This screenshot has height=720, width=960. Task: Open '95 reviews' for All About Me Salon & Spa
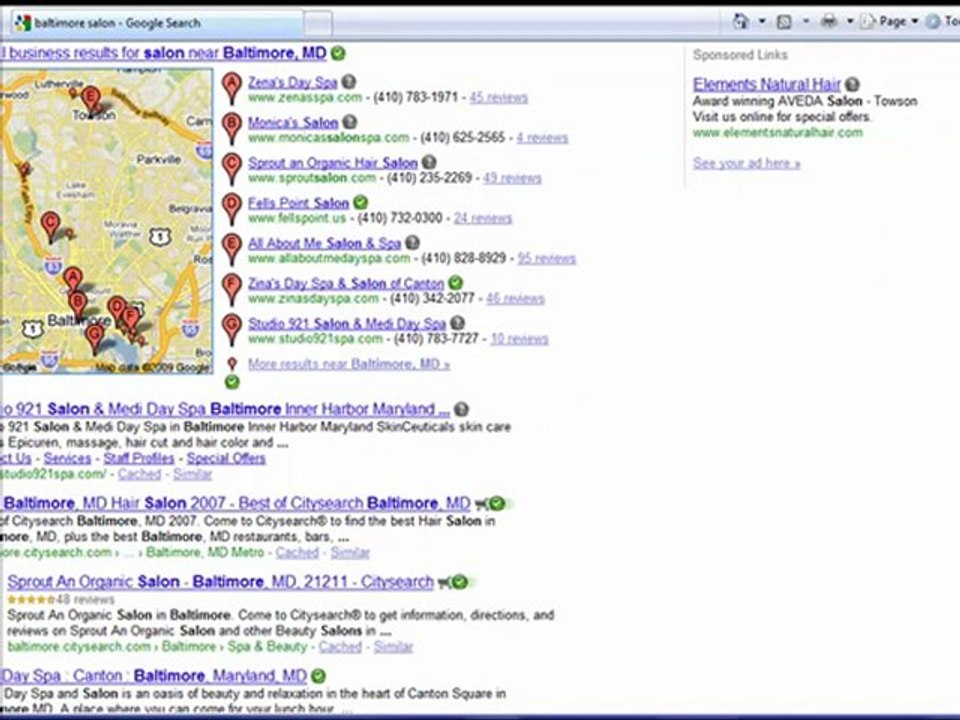[x=547, y=258]
